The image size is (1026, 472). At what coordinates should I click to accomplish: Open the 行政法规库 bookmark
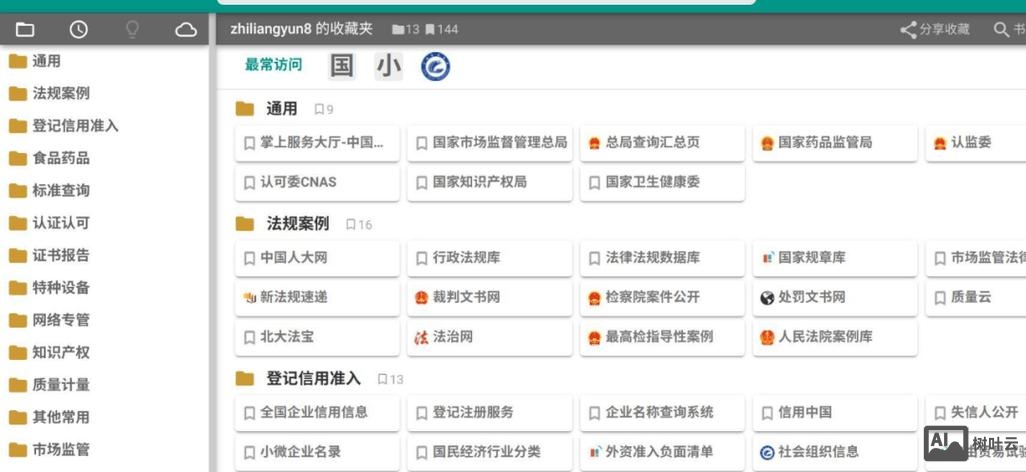point(489,258)
